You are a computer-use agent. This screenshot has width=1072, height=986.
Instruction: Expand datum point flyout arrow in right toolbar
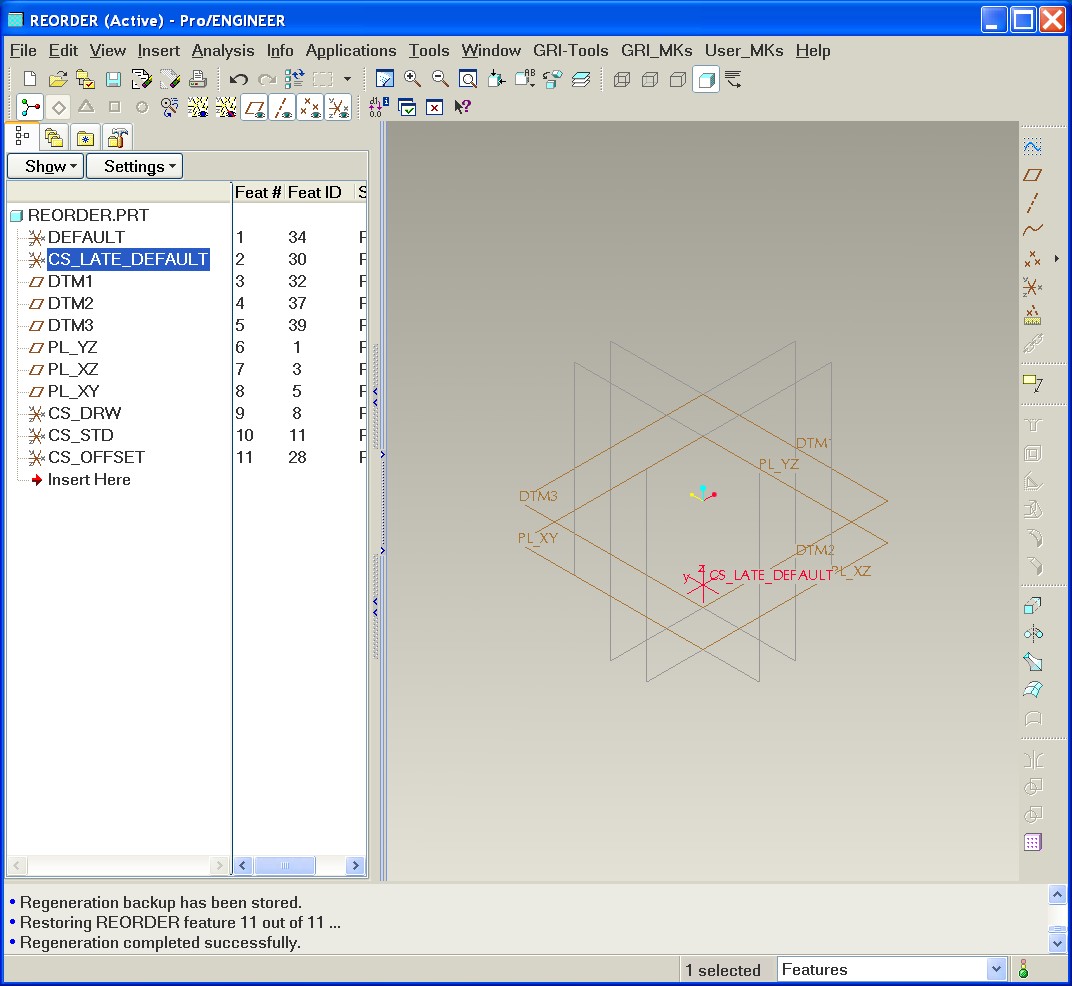click(1056, 258)
